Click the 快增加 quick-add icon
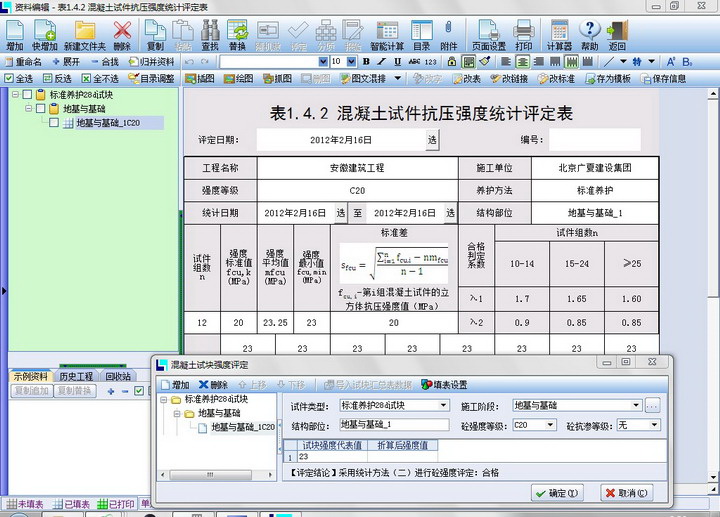 click(45, 35)
